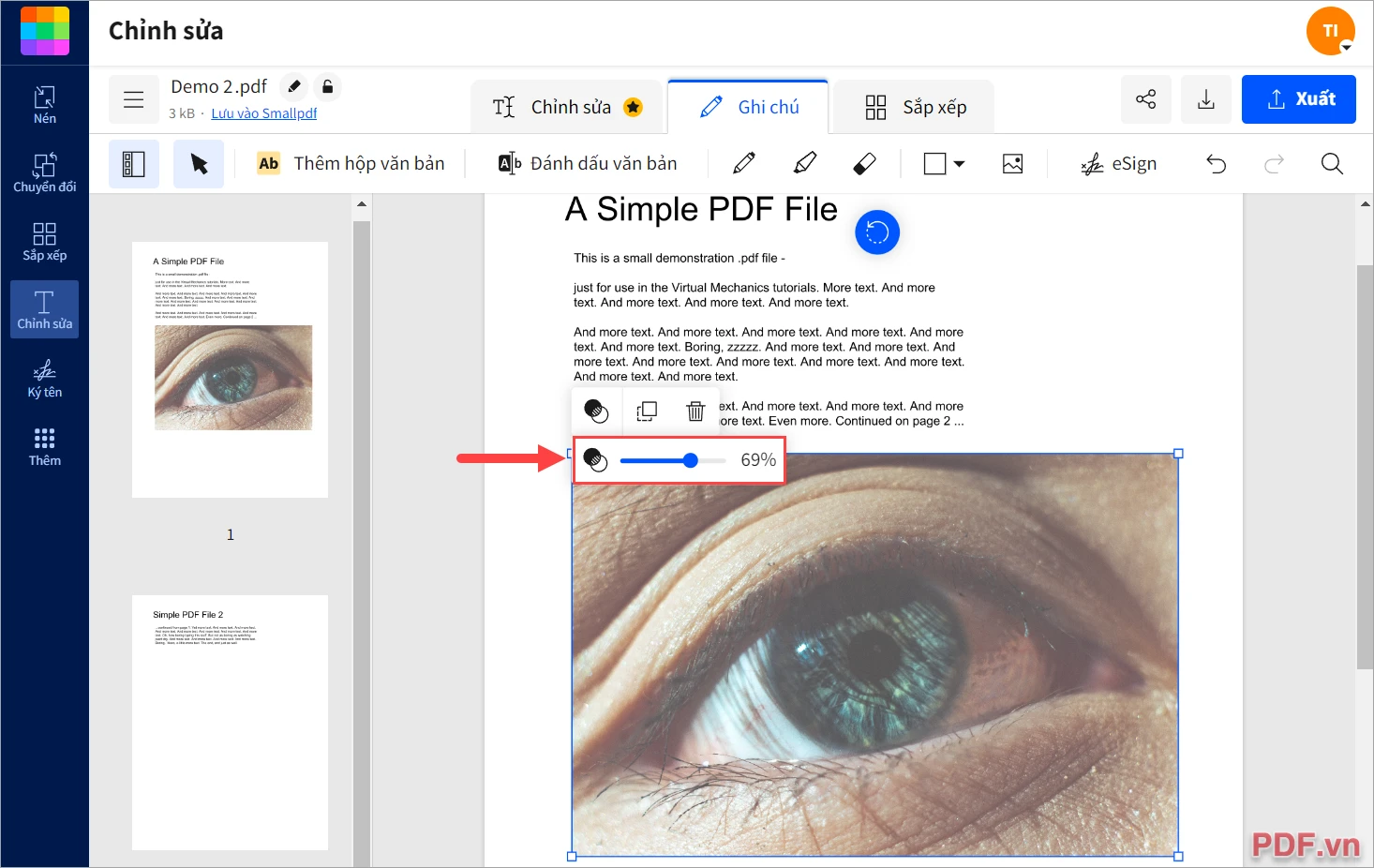This screenshot has width=1374, height=868.
Task: Click the top-right image resize handle
Action: pos(1178,454)
